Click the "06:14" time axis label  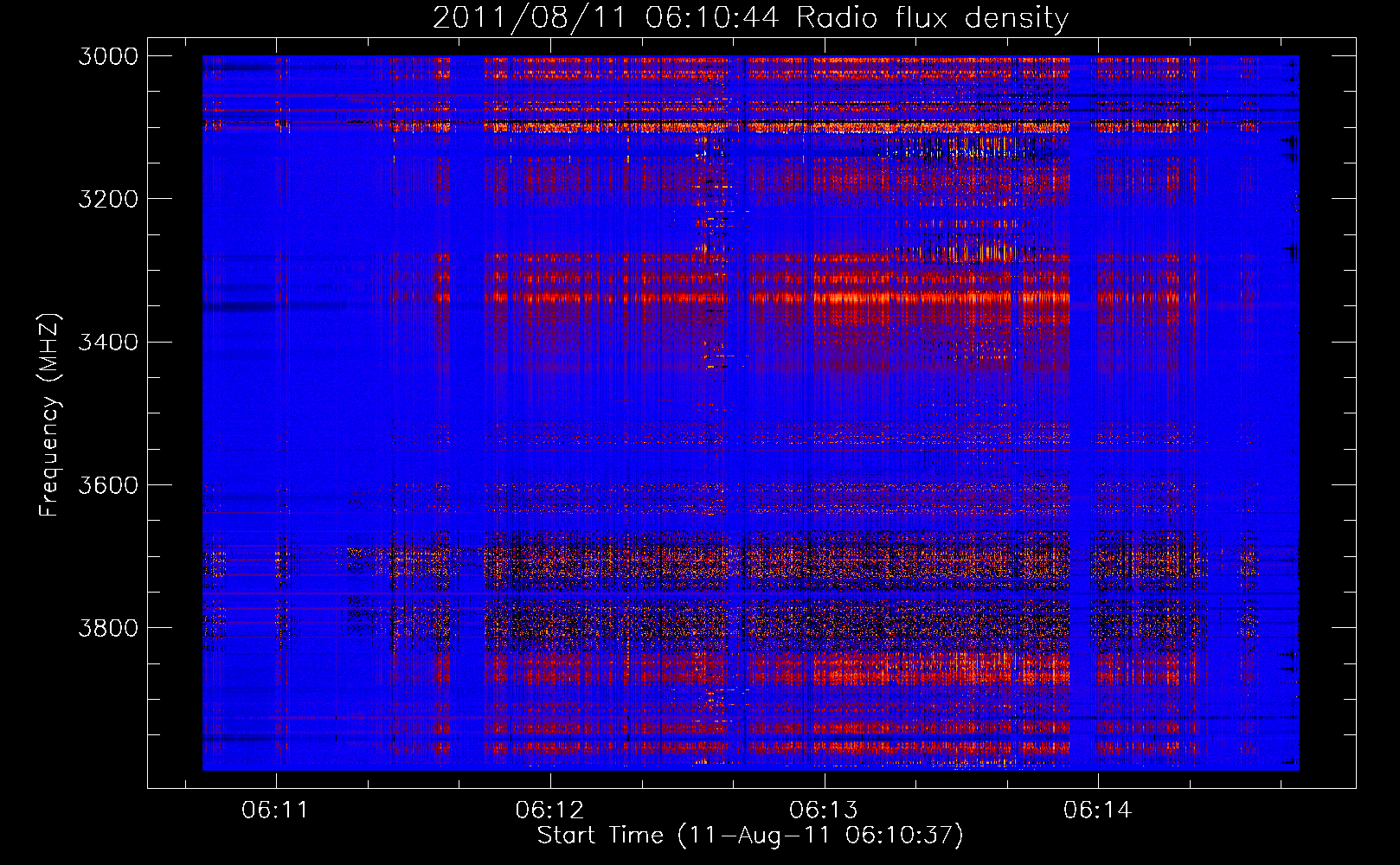tap(1098, 811)
